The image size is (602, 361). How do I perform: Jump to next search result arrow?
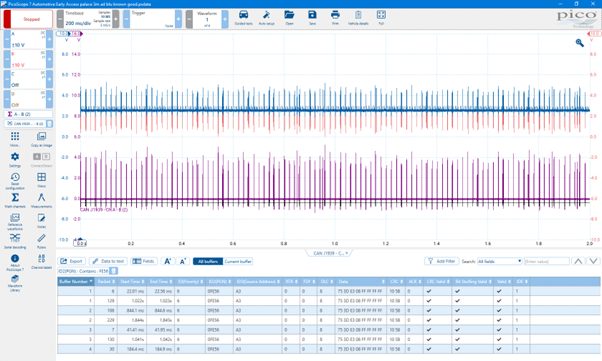click(x=593, y=261)
